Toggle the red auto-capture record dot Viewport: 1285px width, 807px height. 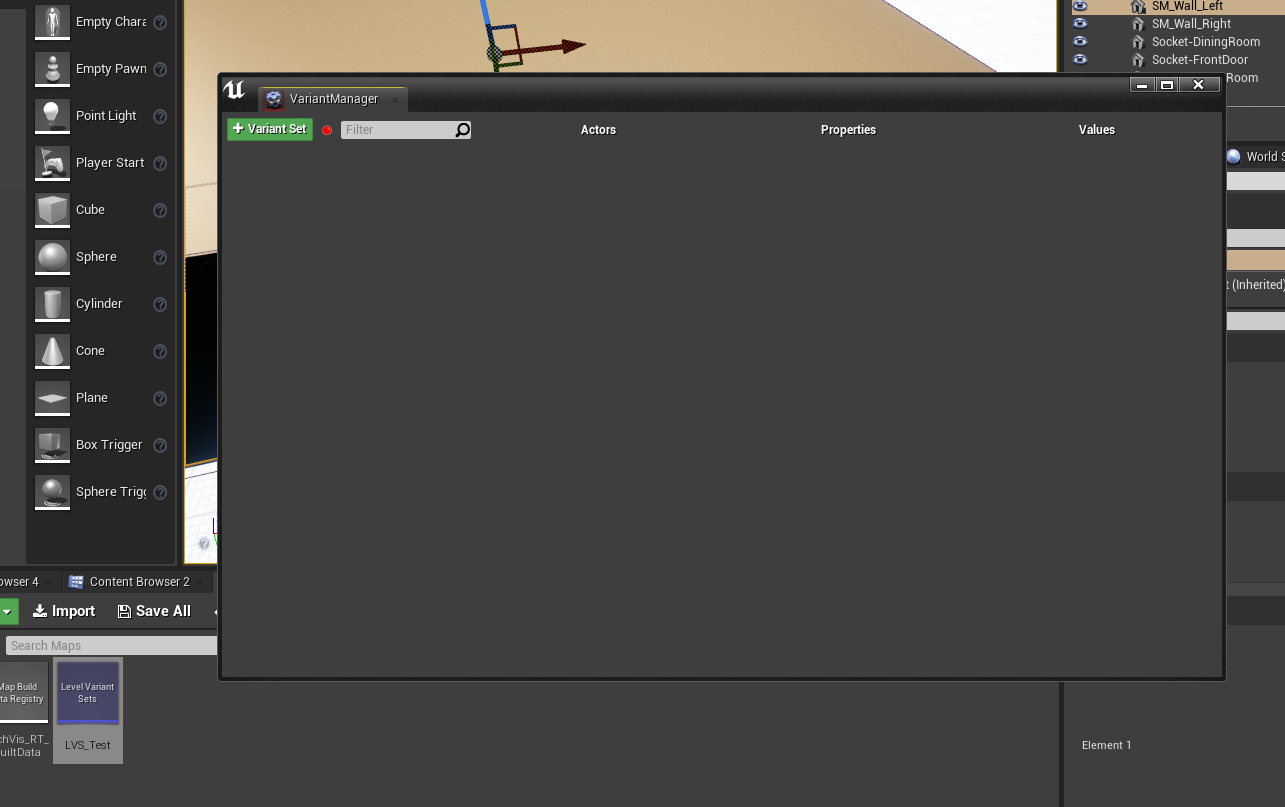327,130
